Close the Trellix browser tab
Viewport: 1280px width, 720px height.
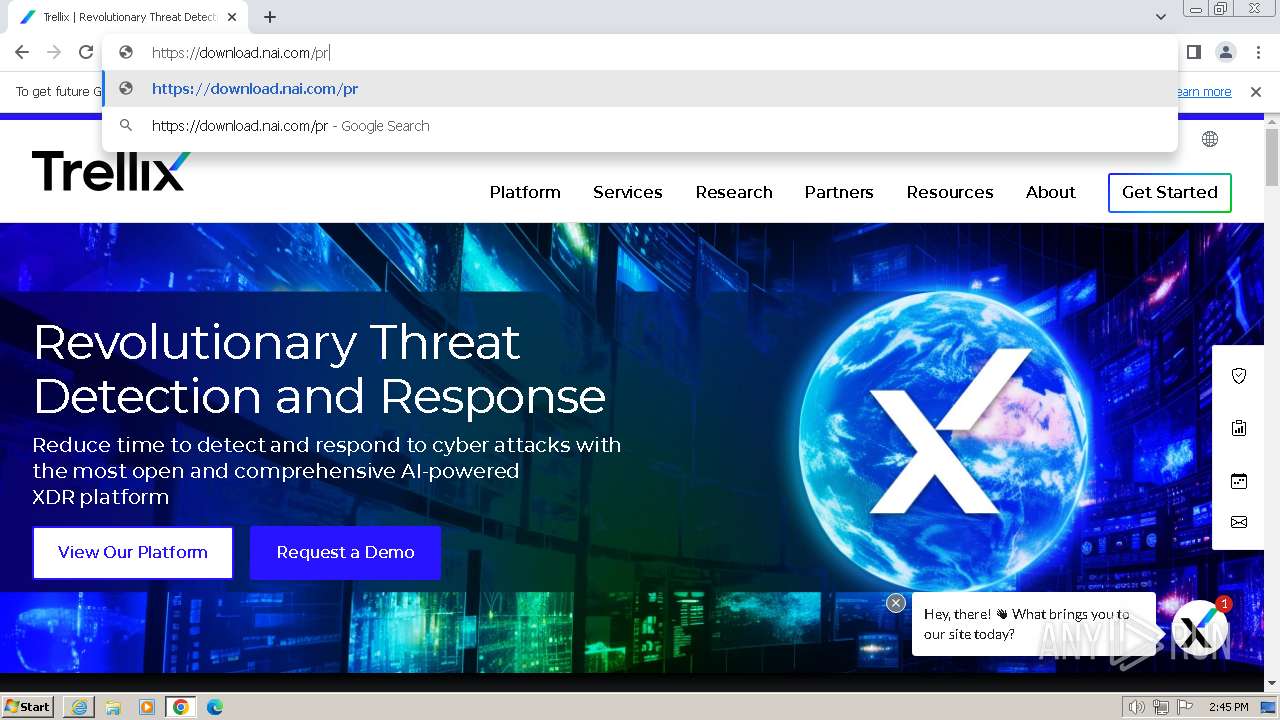point(232,17)
